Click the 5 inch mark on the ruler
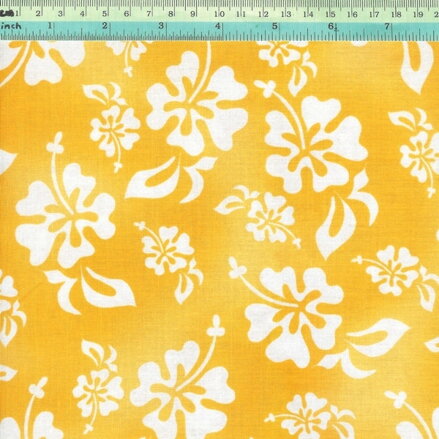The width and height of the screenshot is (439, 439). [274, 26]
